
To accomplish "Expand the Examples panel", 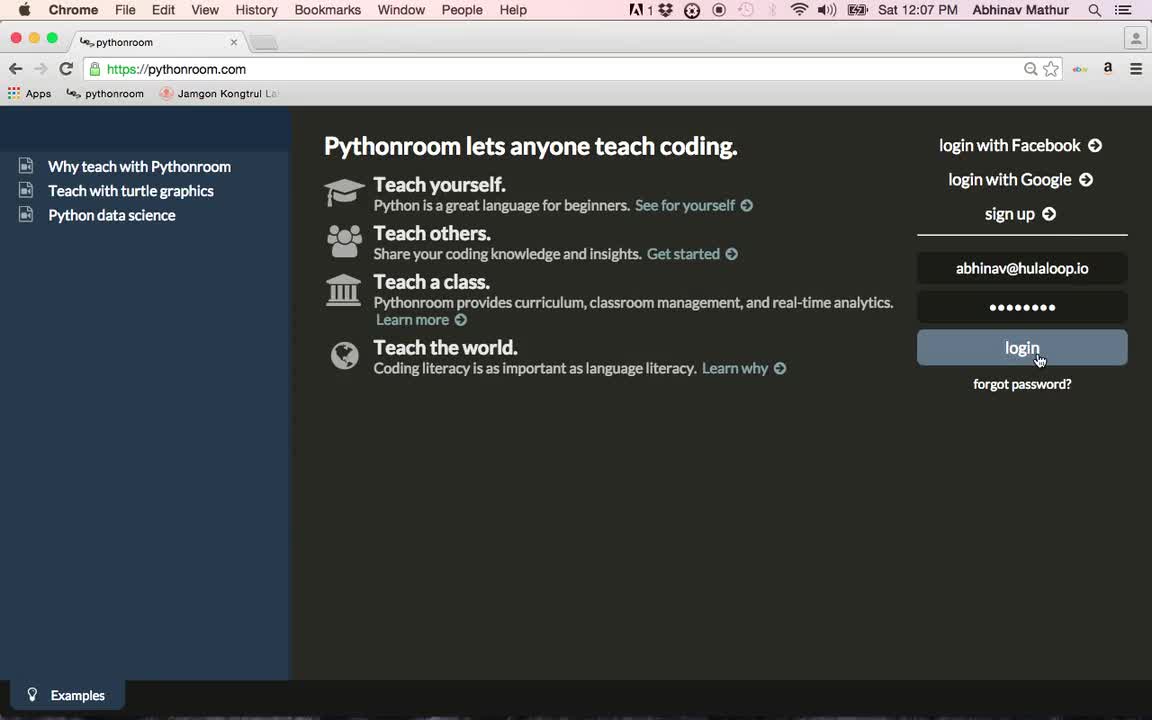I will 68,695.
